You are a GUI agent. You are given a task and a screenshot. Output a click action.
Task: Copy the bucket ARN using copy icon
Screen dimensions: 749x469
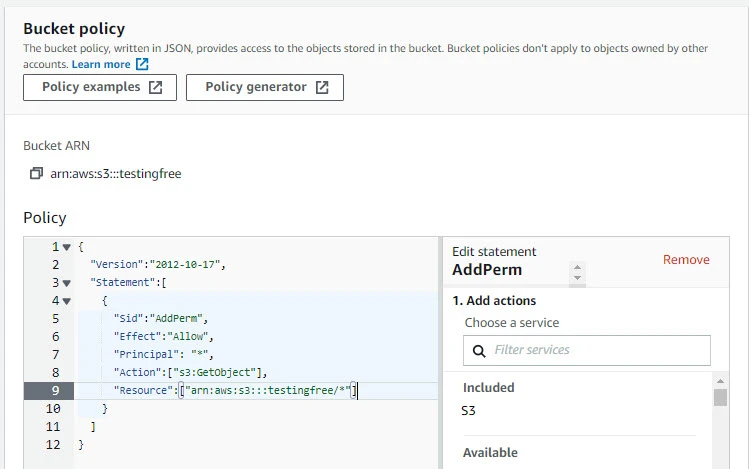[36, 173]
